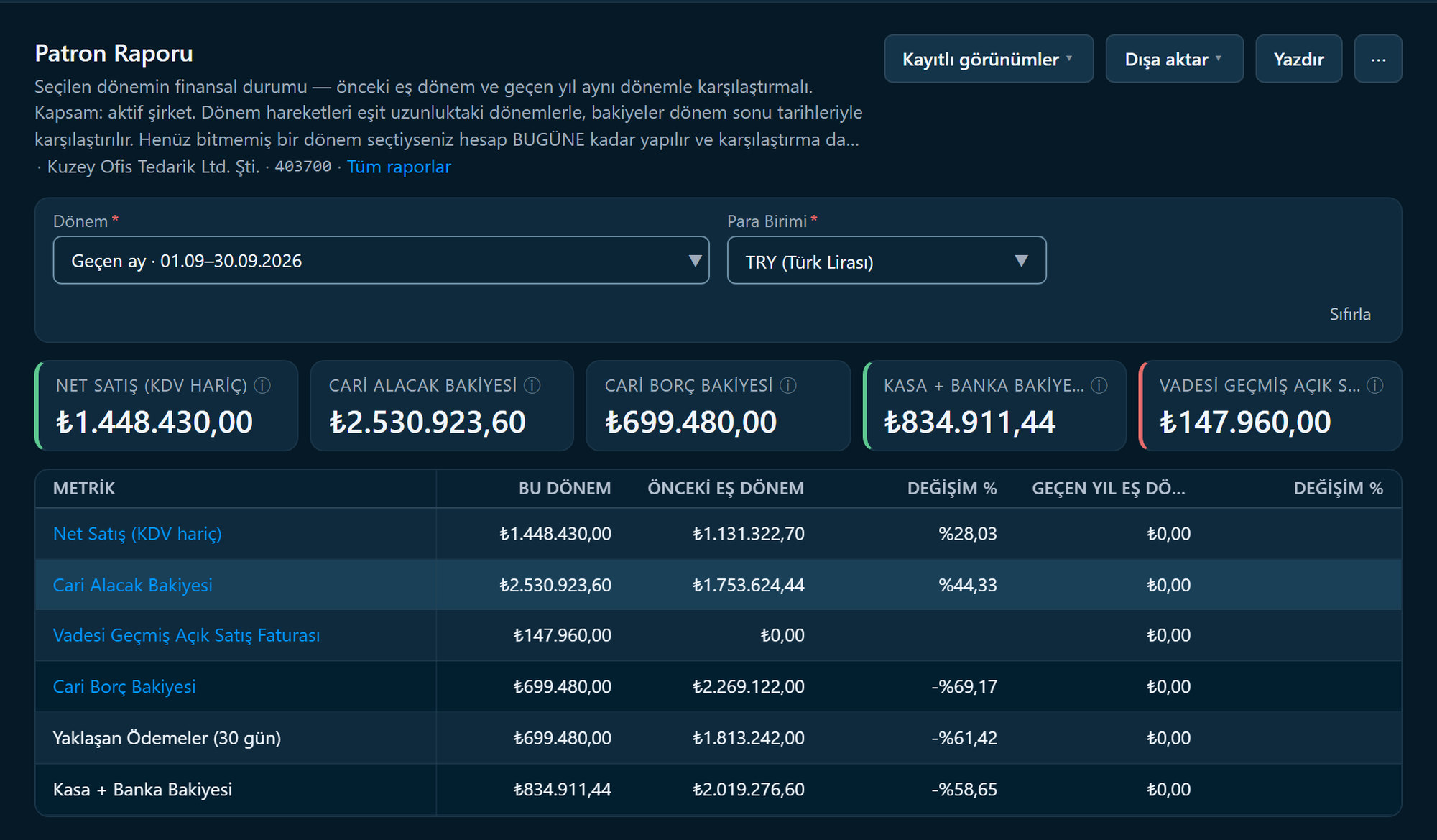
Task: Click the ₺1.813.242,00 table cell
Action: [x=748, y=738]
